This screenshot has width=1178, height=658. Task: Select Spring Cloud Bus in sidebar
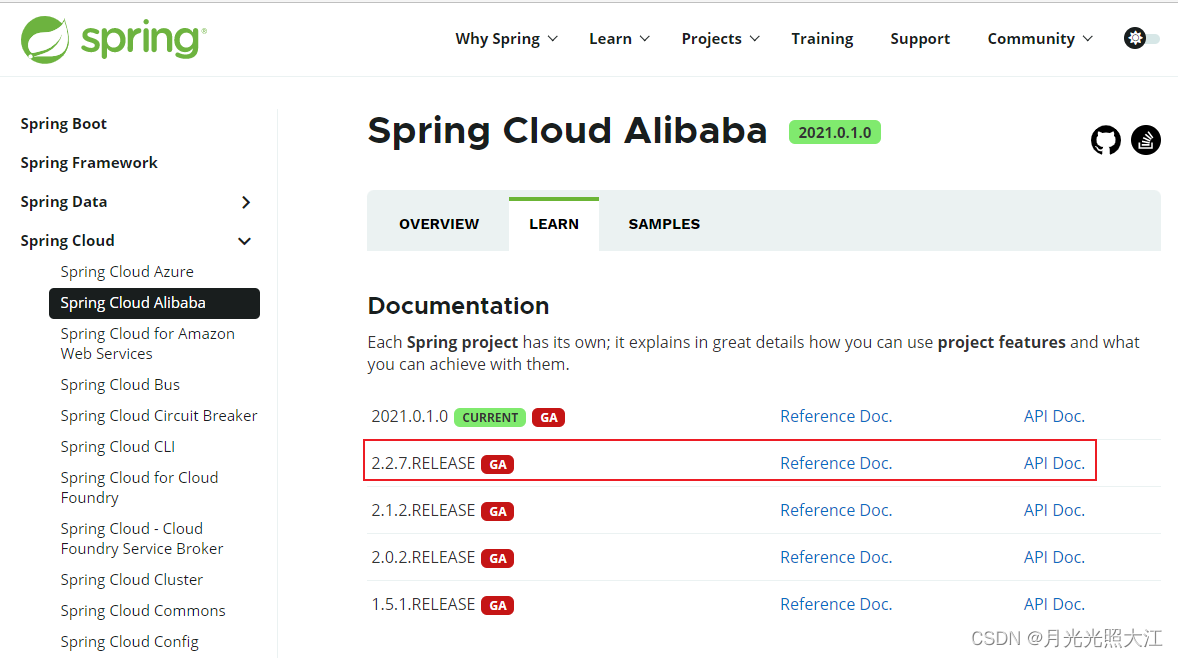coord(120,385)
